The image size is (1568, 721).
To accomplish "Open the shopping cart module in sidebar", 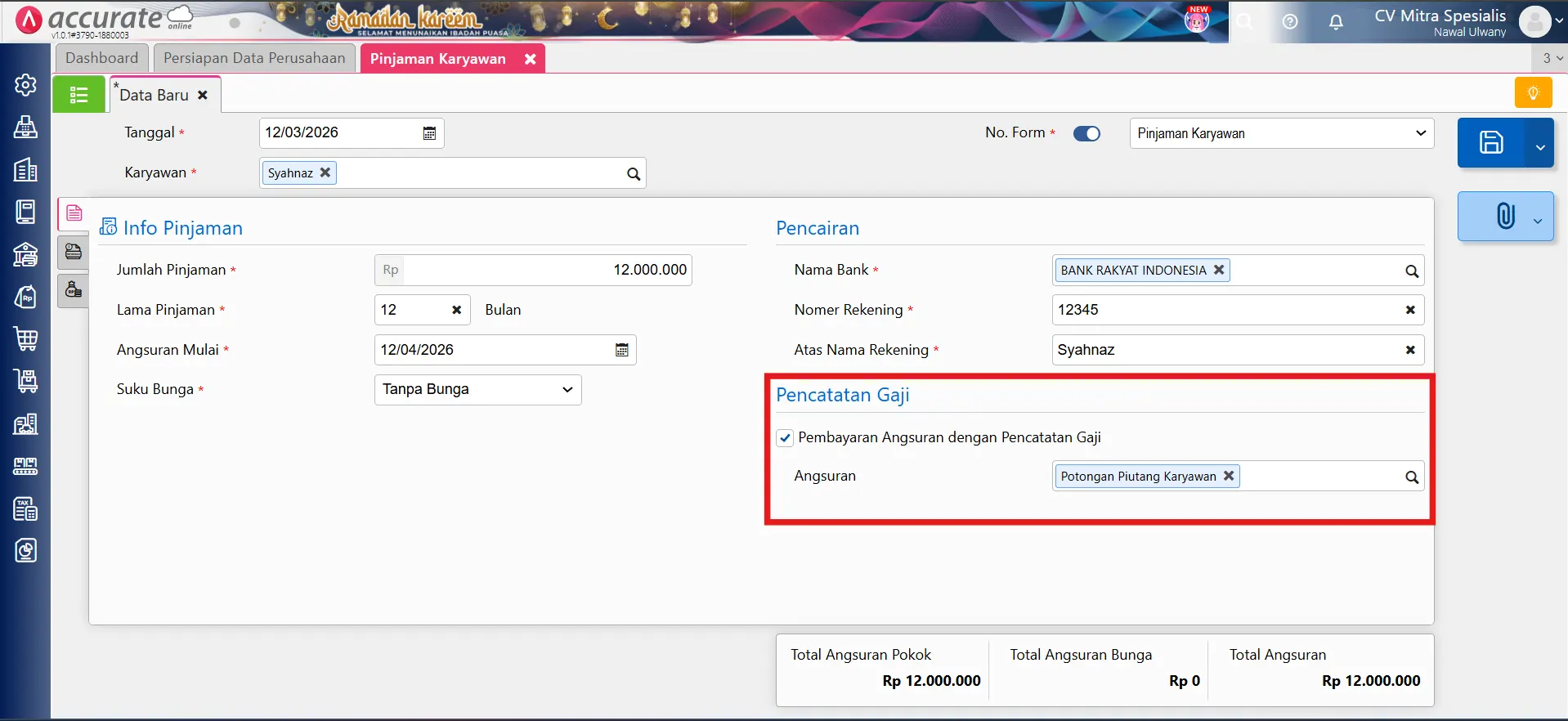I will pos(26,338).
